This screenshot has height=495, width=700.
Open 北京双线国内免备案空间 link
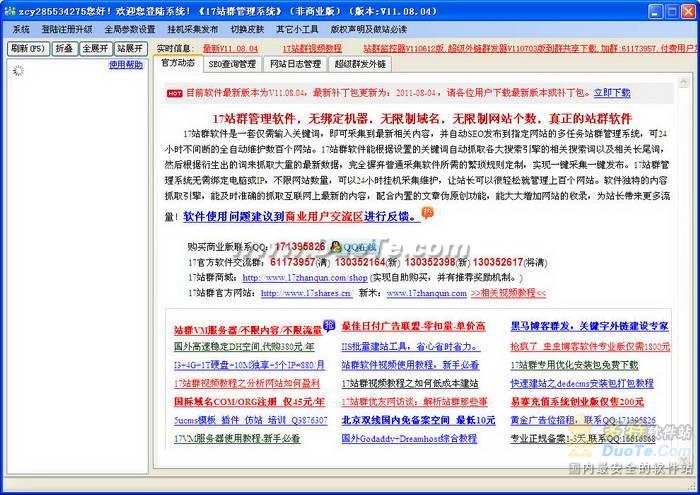(x=418, y=420)
